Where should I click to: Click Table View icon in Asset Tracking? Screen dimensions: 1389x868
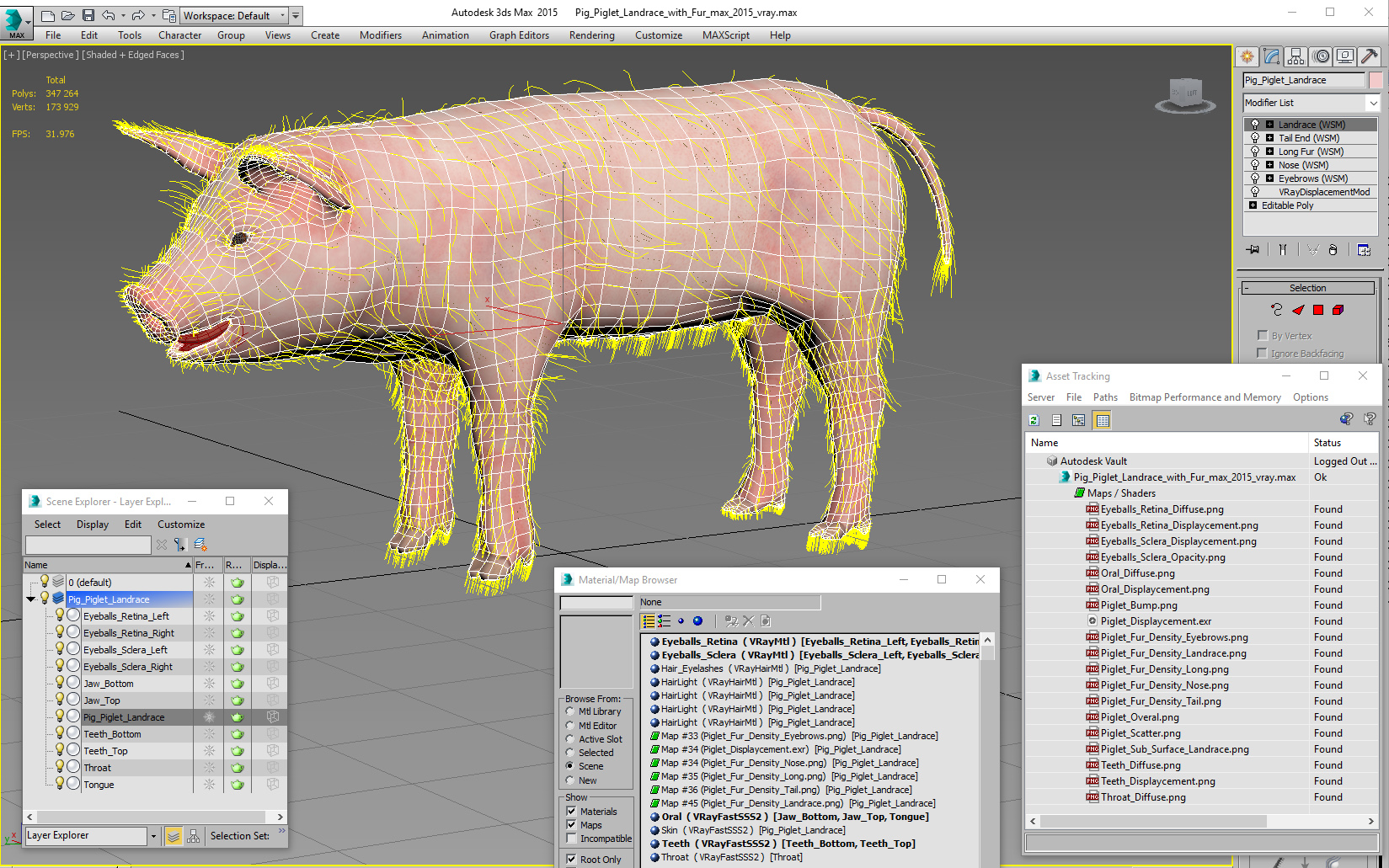[x=1102, y=420]
